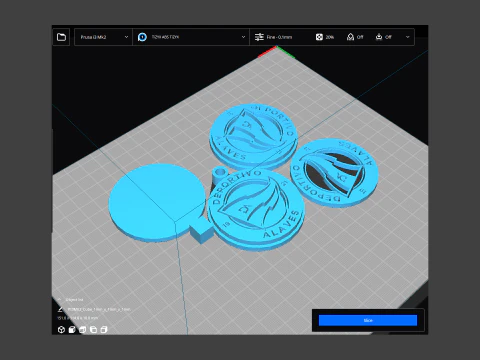This screenshot has width=480, height=360.
Task: Click the Fine 0.1mm profile label
Action: (279, 37)
